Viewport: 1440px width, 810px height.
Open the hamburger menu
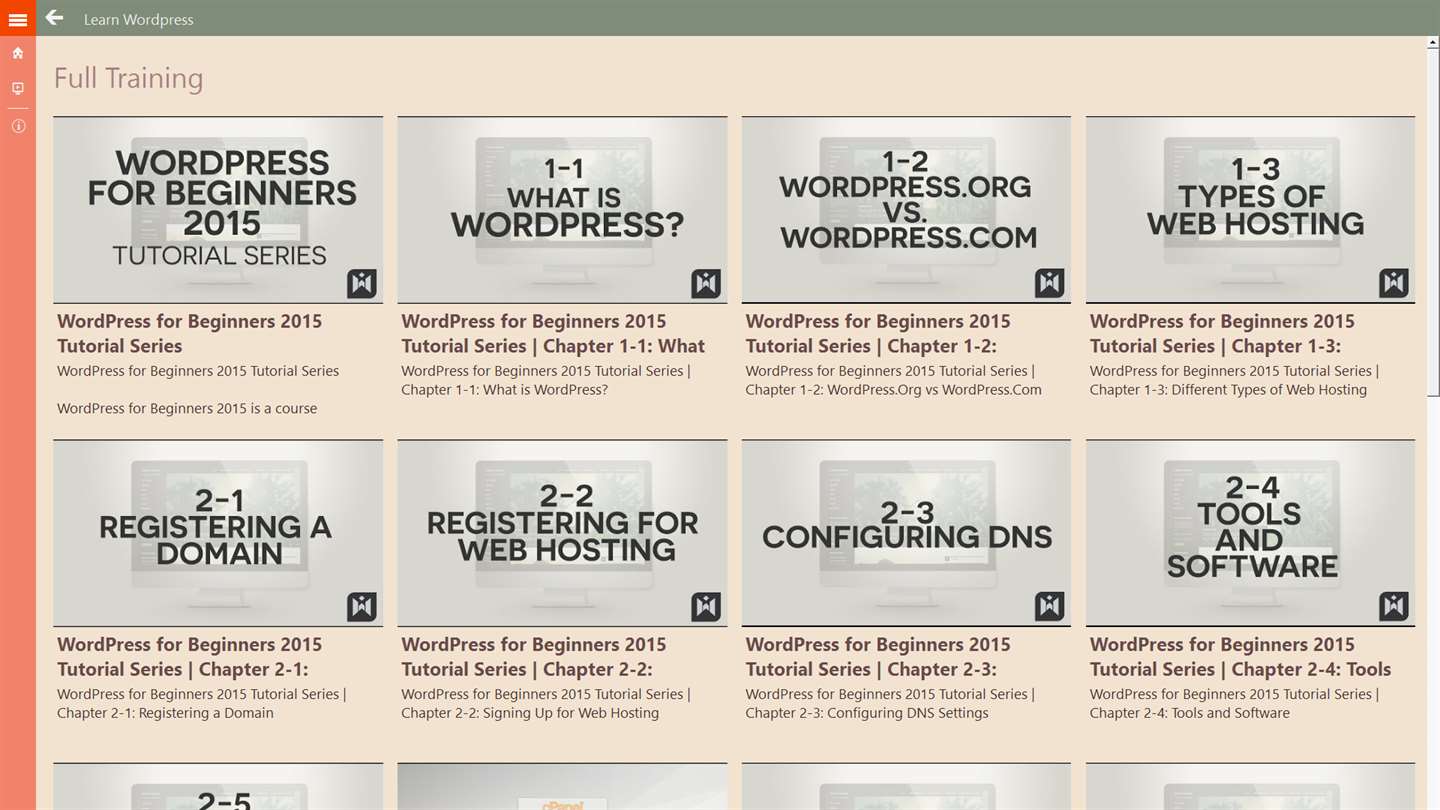(17, 19)
